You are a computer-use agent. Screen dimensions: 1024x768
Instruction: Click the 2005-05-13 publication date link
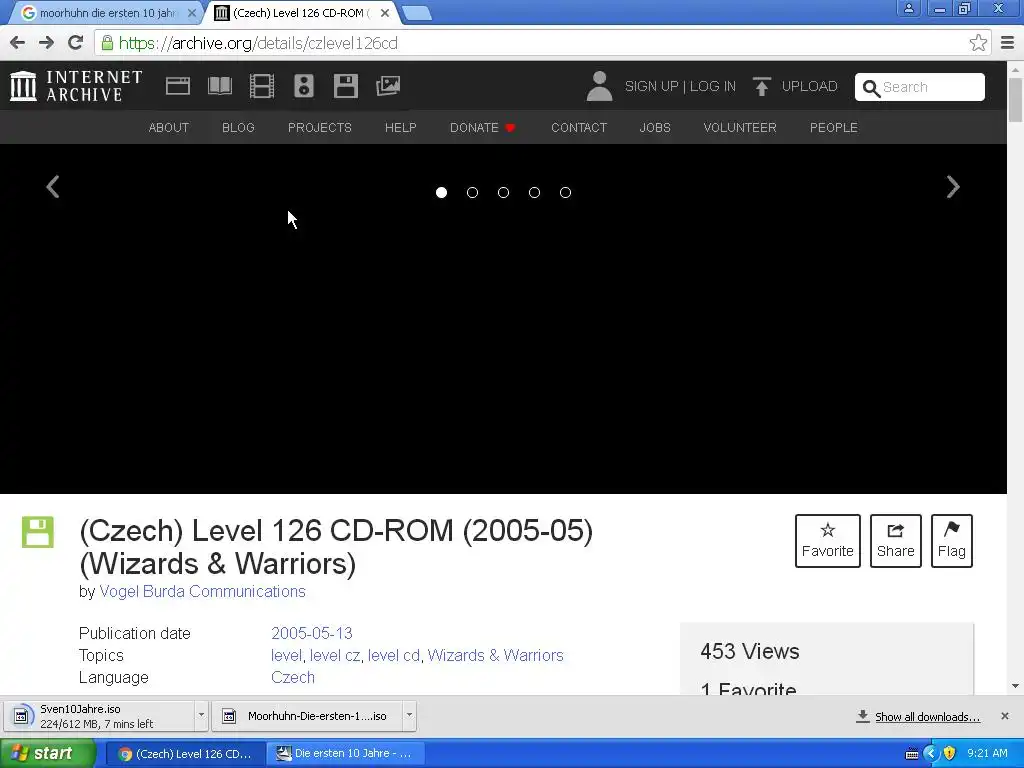[x=312, y=633]
